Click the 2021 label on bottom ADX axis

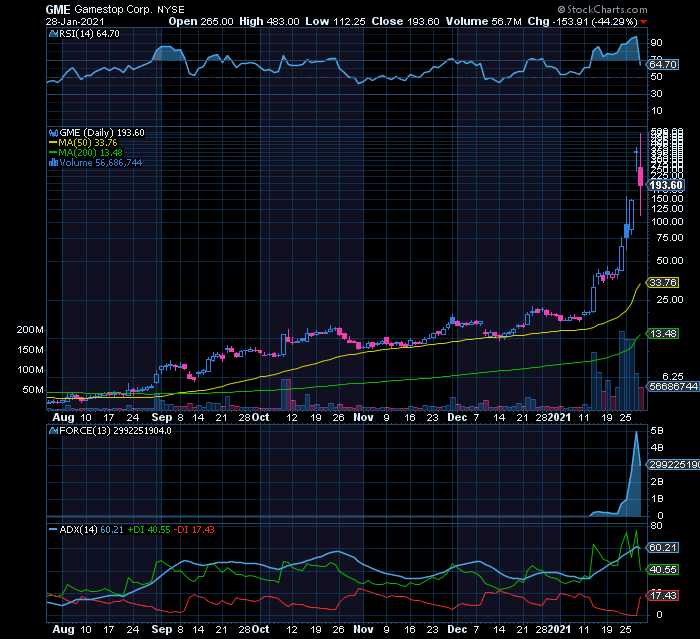point(559,630)
